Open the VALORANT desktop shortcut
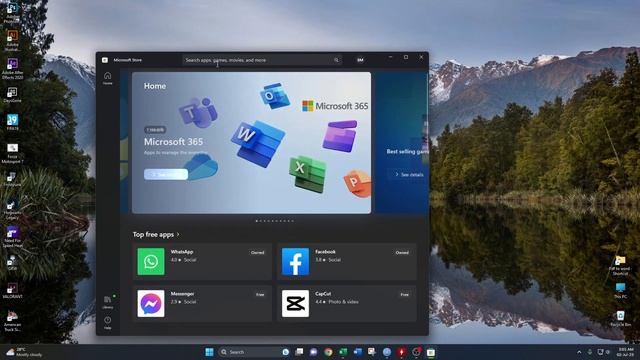This screenshot has height=360, width=640. pyautogui.click(x=12, y=291)
